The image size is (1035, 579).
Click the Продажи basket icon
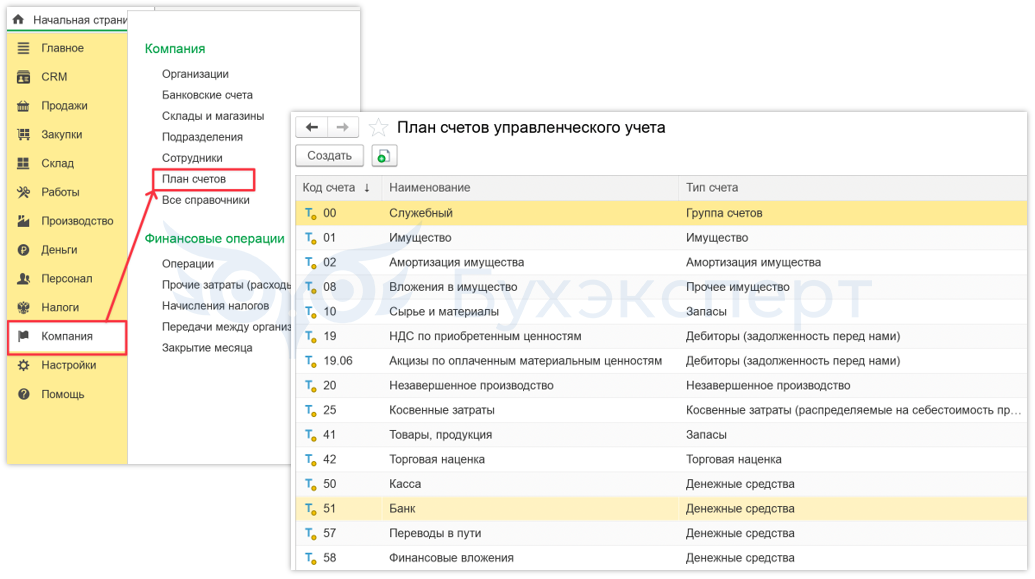[x=23, y=106]
